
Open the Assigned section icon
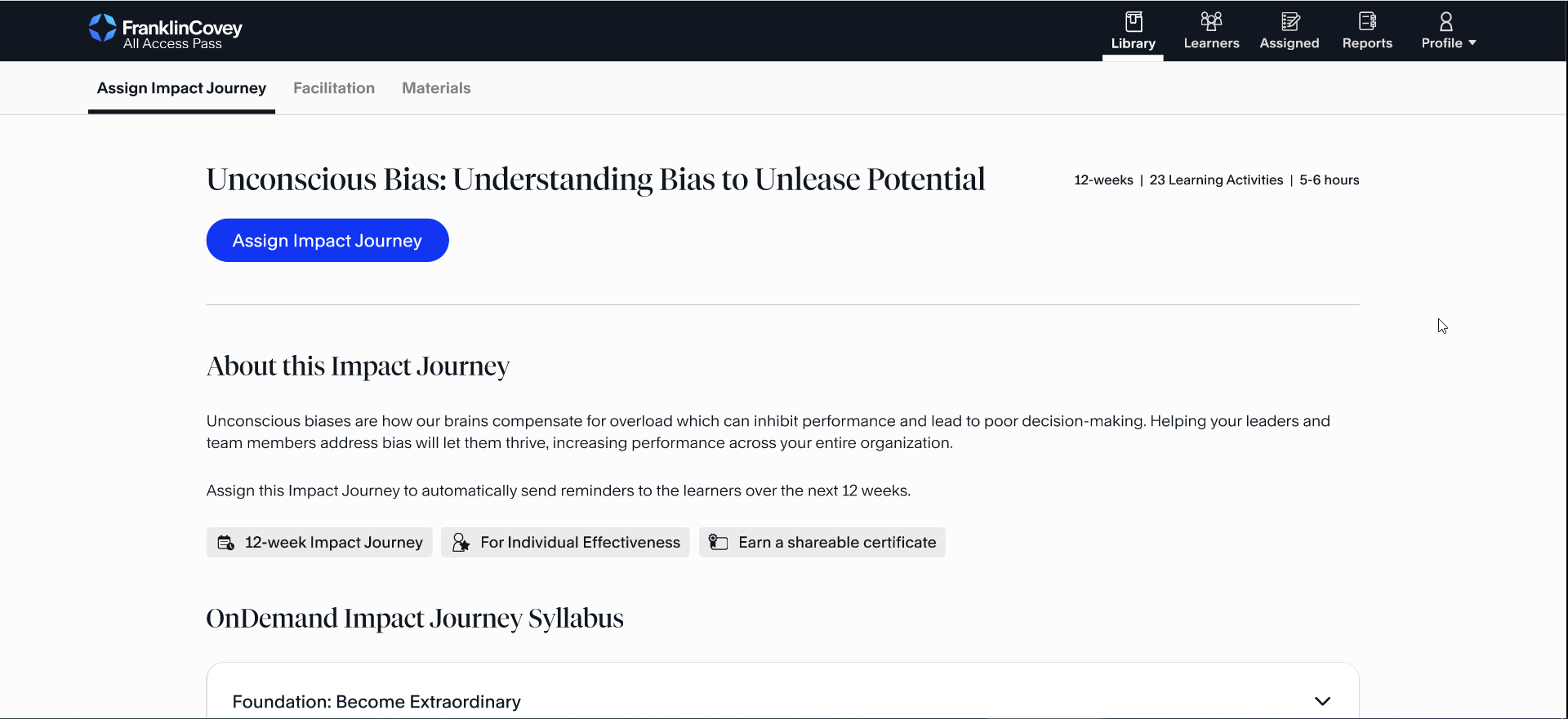tap(1289, 23)
